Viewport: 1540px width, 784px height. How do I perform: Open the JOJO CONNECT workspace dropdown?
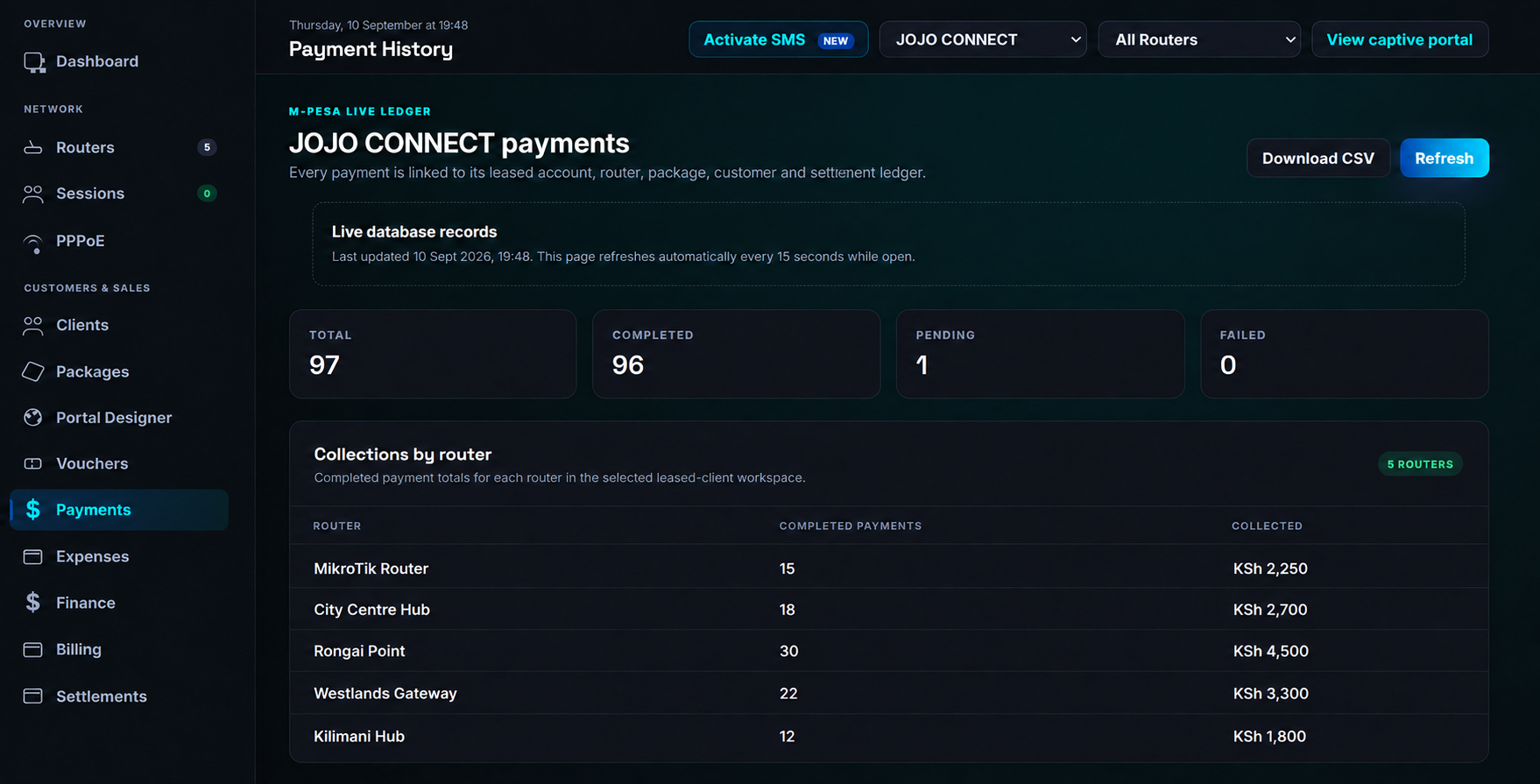983,39
